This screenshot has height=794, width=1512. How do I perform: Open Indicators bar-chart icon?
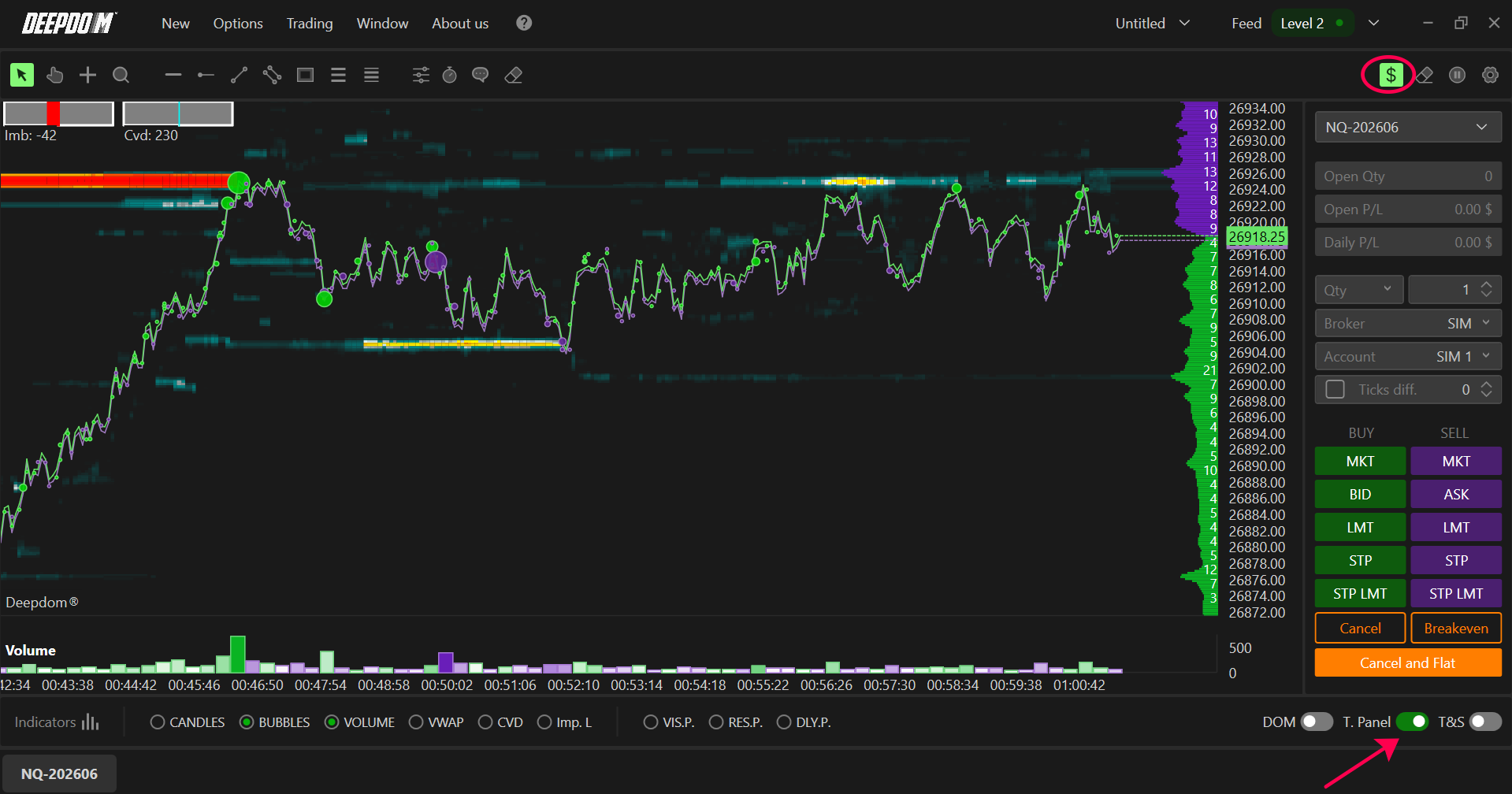pos(91,722)
